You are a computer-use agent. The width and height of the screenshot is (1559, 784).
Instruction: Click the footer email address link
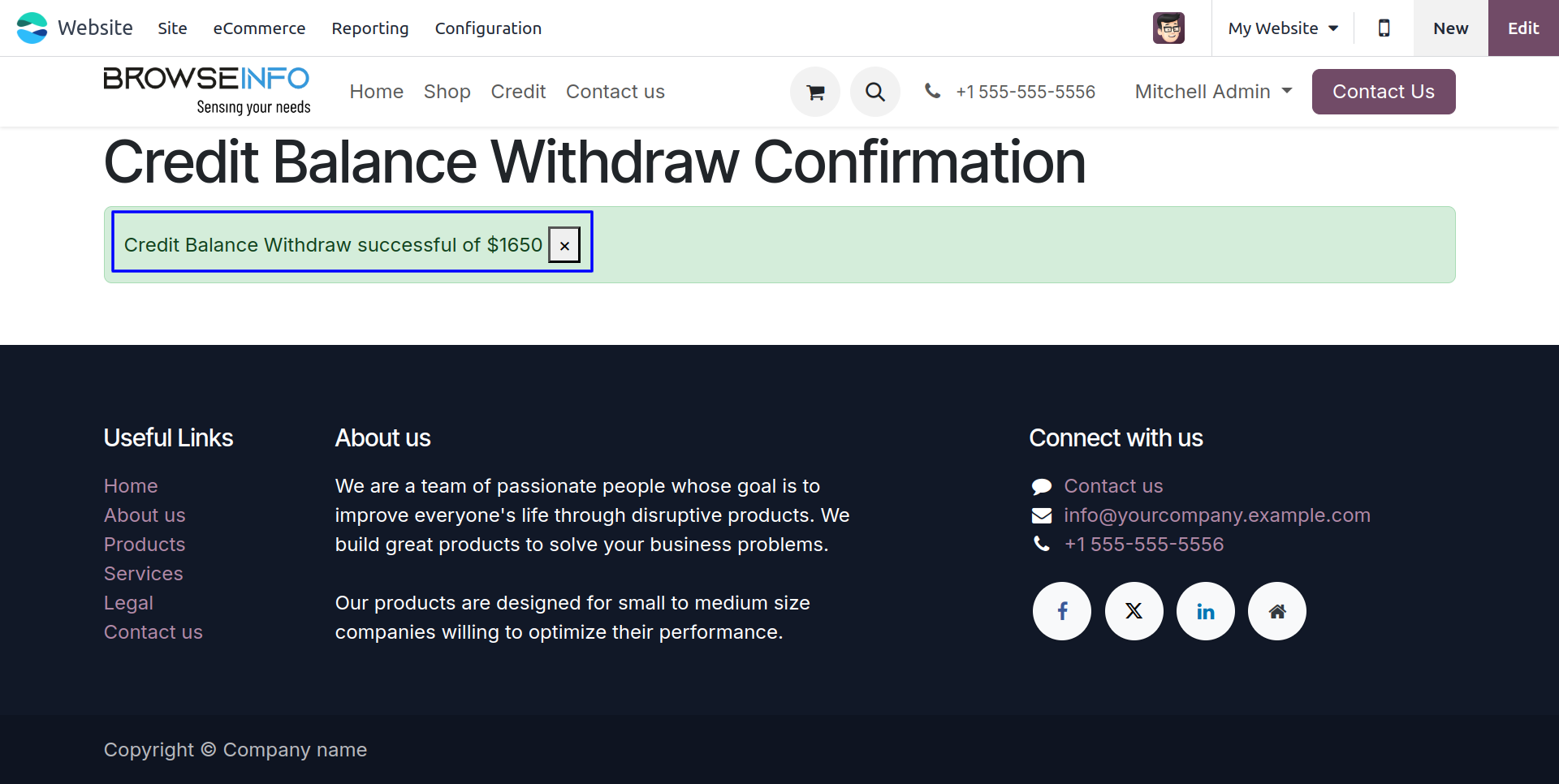1216,515
